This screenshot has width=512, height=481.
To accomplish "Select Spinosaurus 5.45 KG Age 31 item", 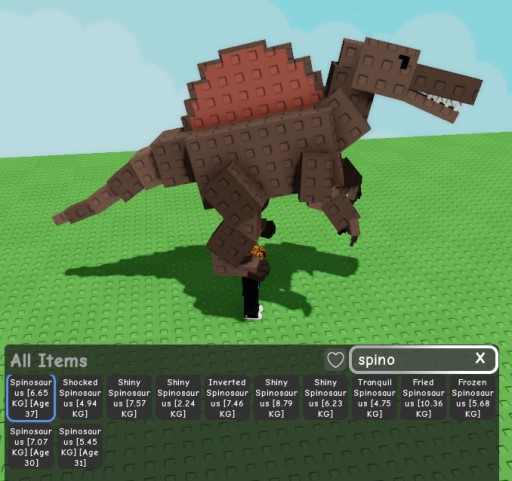I will (80, 447).
